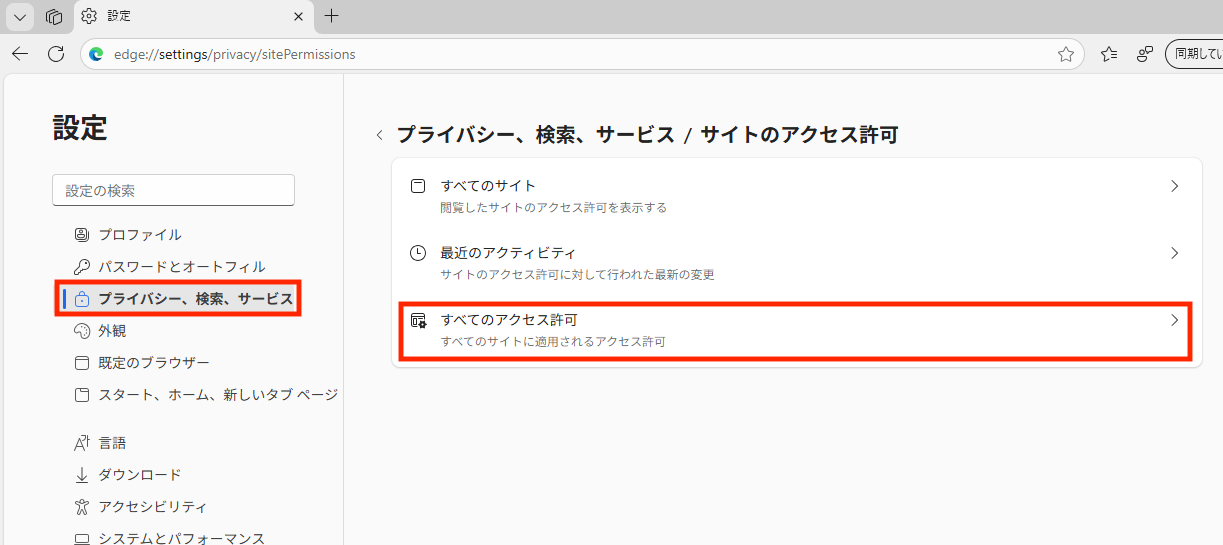Go back using breadcrumb chevron beside heading

(379, 135)
